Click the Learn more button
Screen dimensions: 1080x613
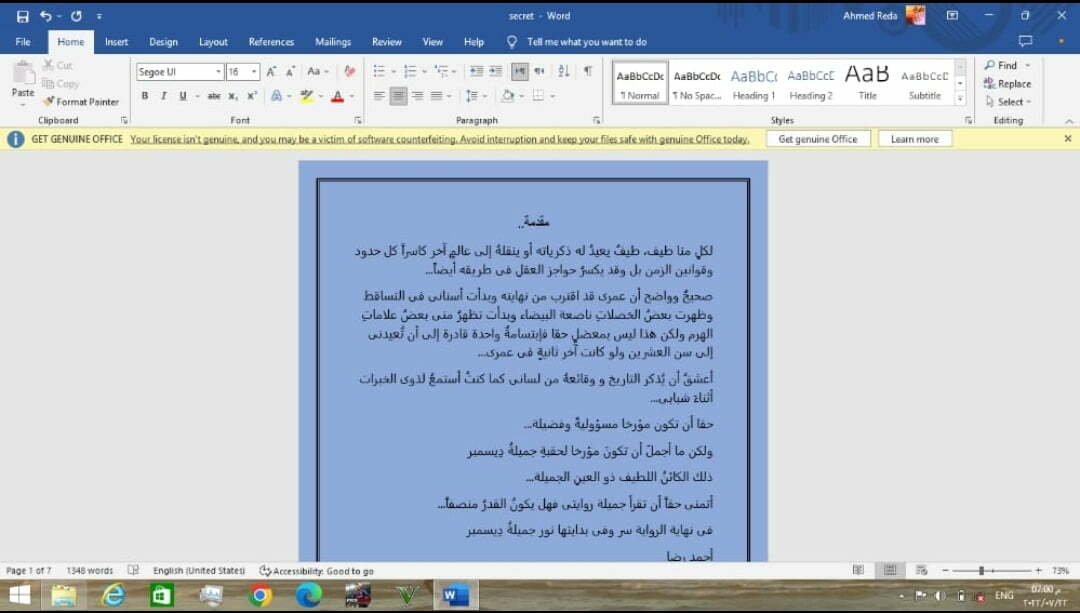pyautogui.click(x=914, y=139)
